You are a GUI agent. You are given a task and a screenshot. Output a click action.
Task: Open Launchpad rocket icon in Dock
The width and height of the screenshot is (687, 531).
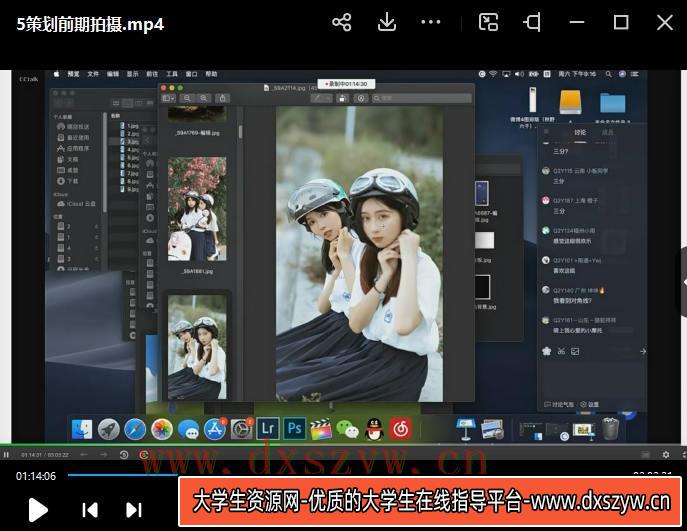point(109,429)
